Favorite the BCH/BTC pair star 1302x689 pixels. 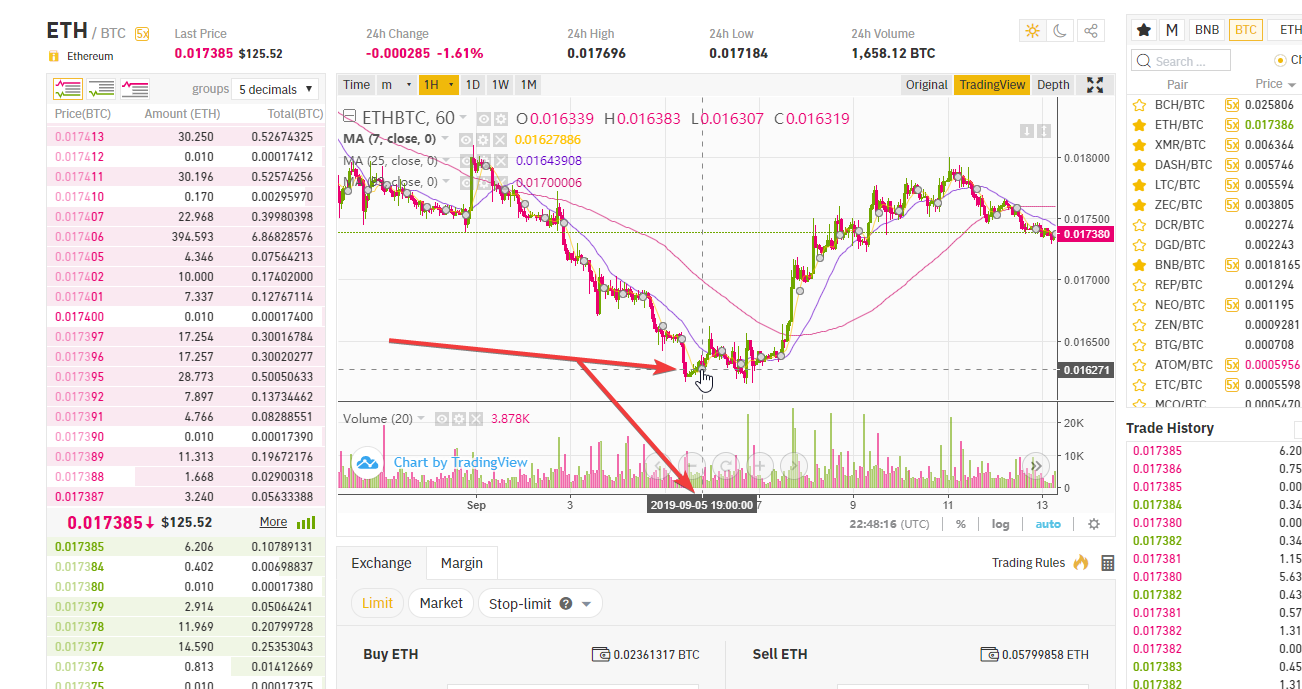point(1138,105)
